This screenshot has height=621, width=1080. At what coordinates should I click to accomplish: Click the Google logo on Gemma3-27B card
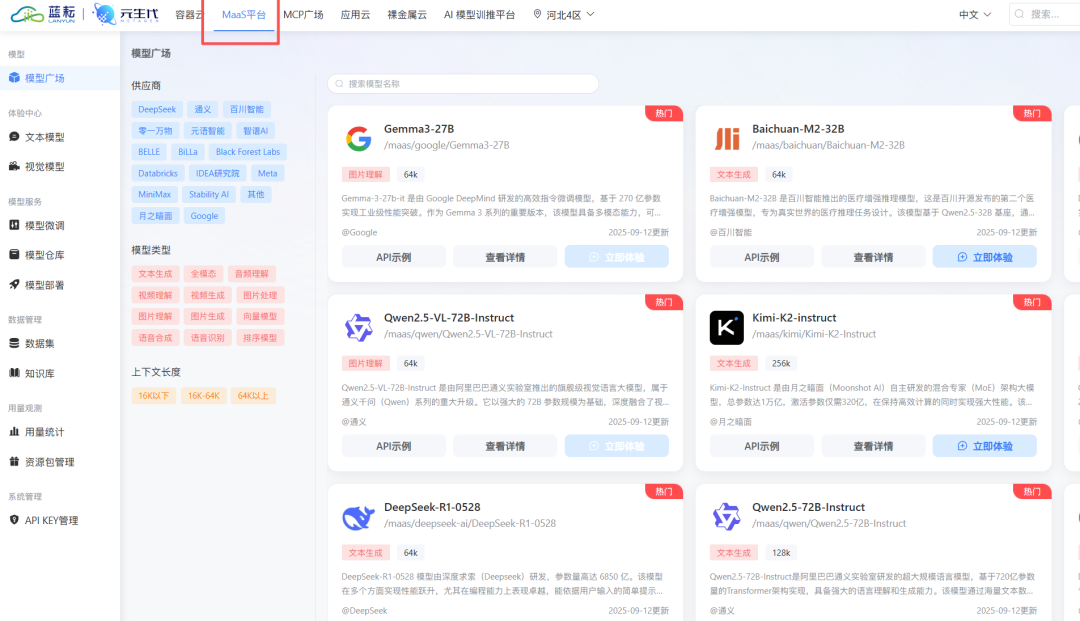point(358,138)
